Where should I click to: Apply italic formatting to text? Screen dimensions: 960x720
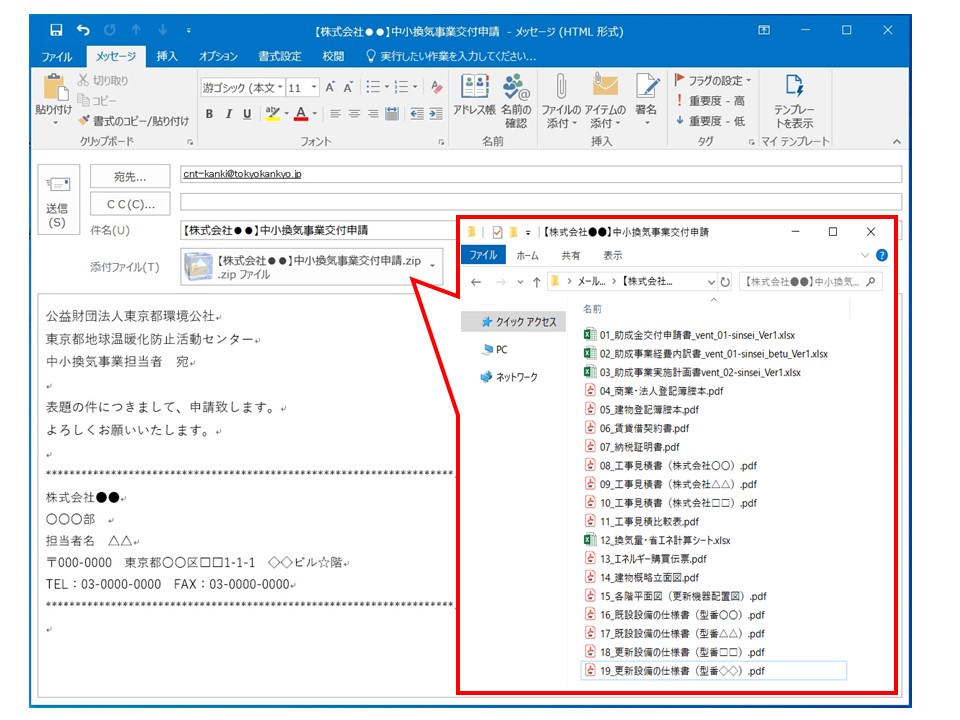pos(228,114)
